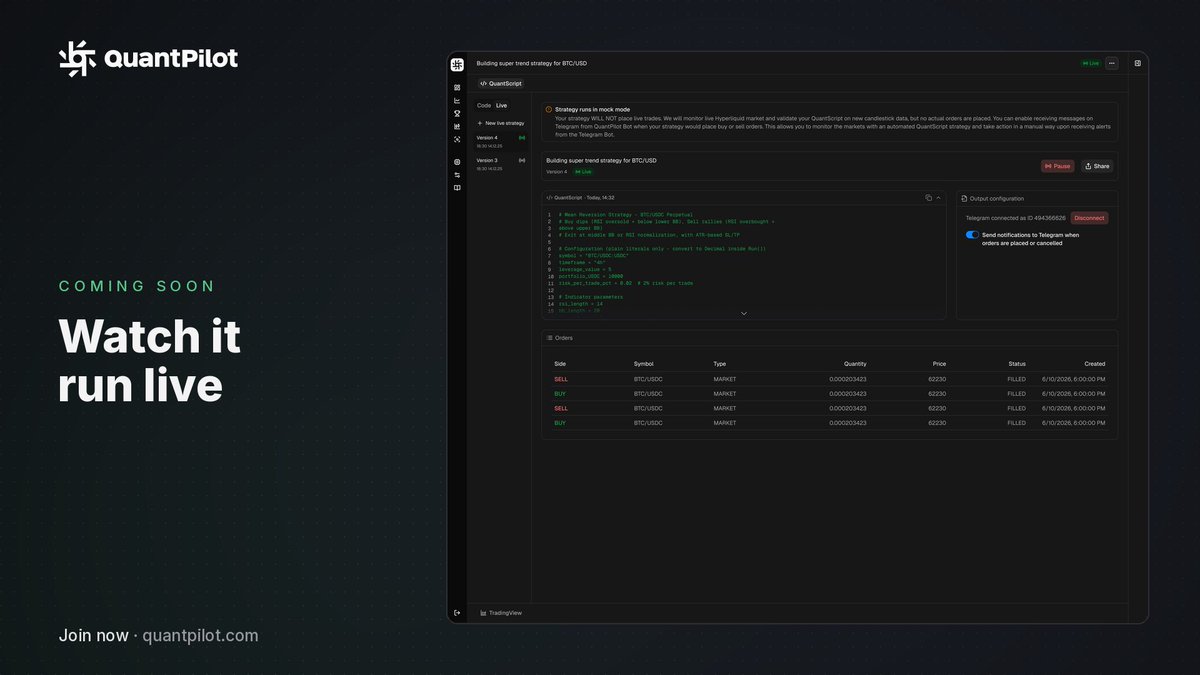Image resolution: width=1200 pixels, height=675 pixels.
Task: Open the line chart icon in sidebar
Action: click(457, 100)
